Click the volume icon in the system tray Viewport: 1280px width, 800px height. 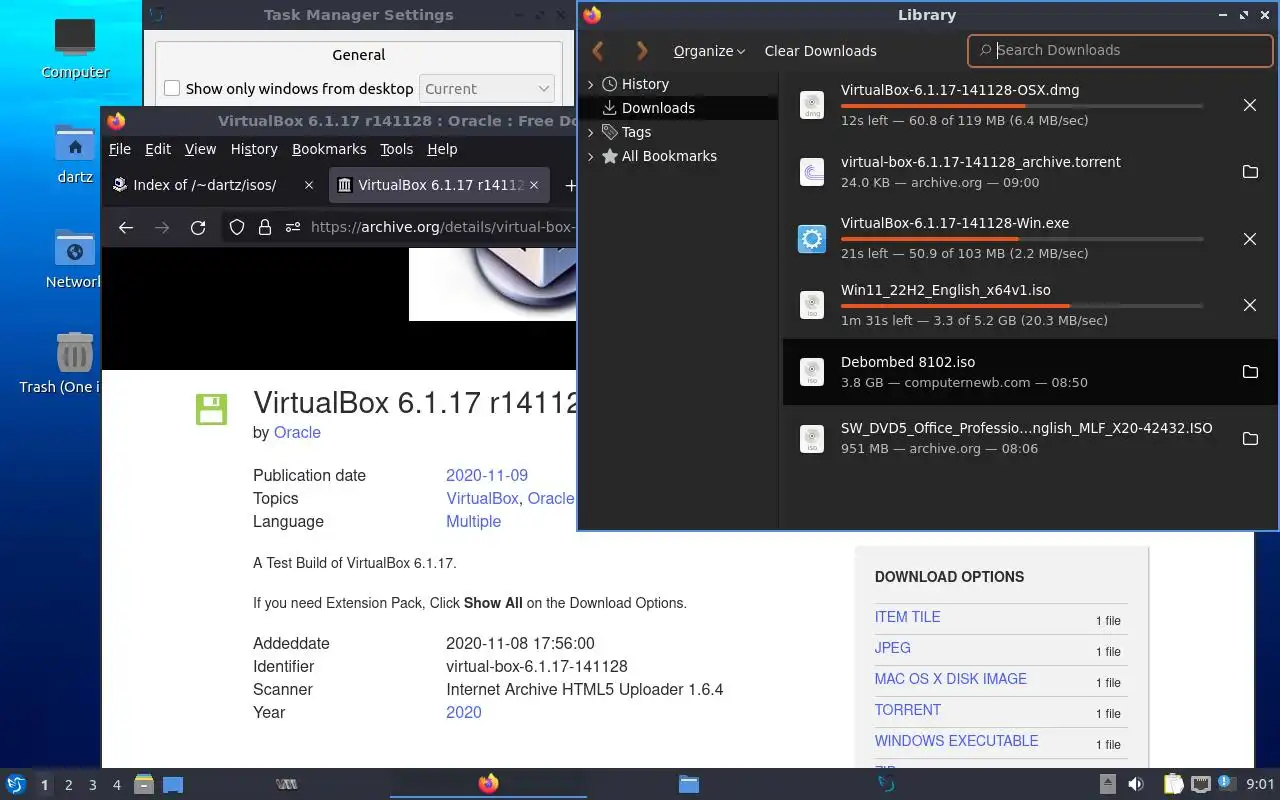(1136, 784)
